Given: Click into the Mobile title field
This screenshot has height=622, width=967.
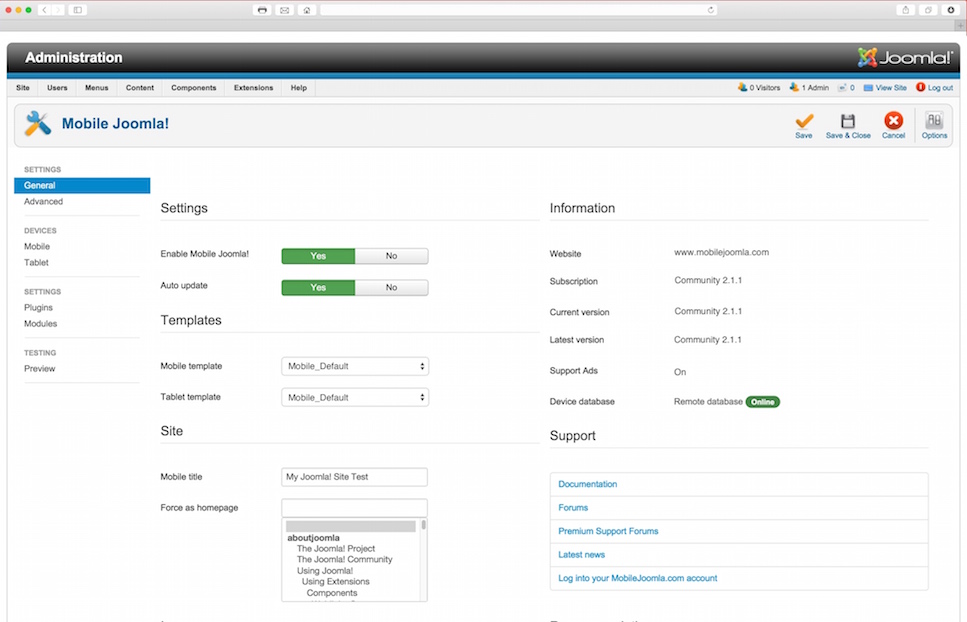Looking at the screenshot, I should click(x=355, y=477).
